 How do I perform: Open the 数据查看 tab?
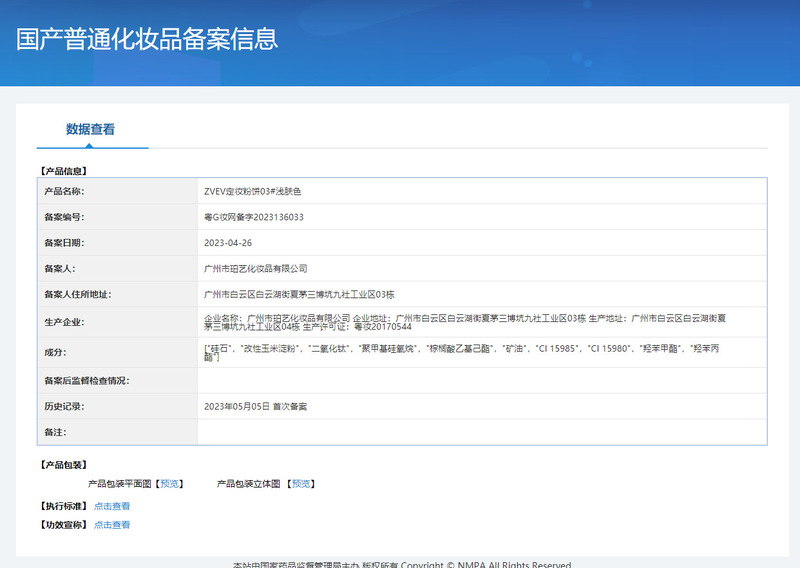pyautogui.click(x=90, y=130)
